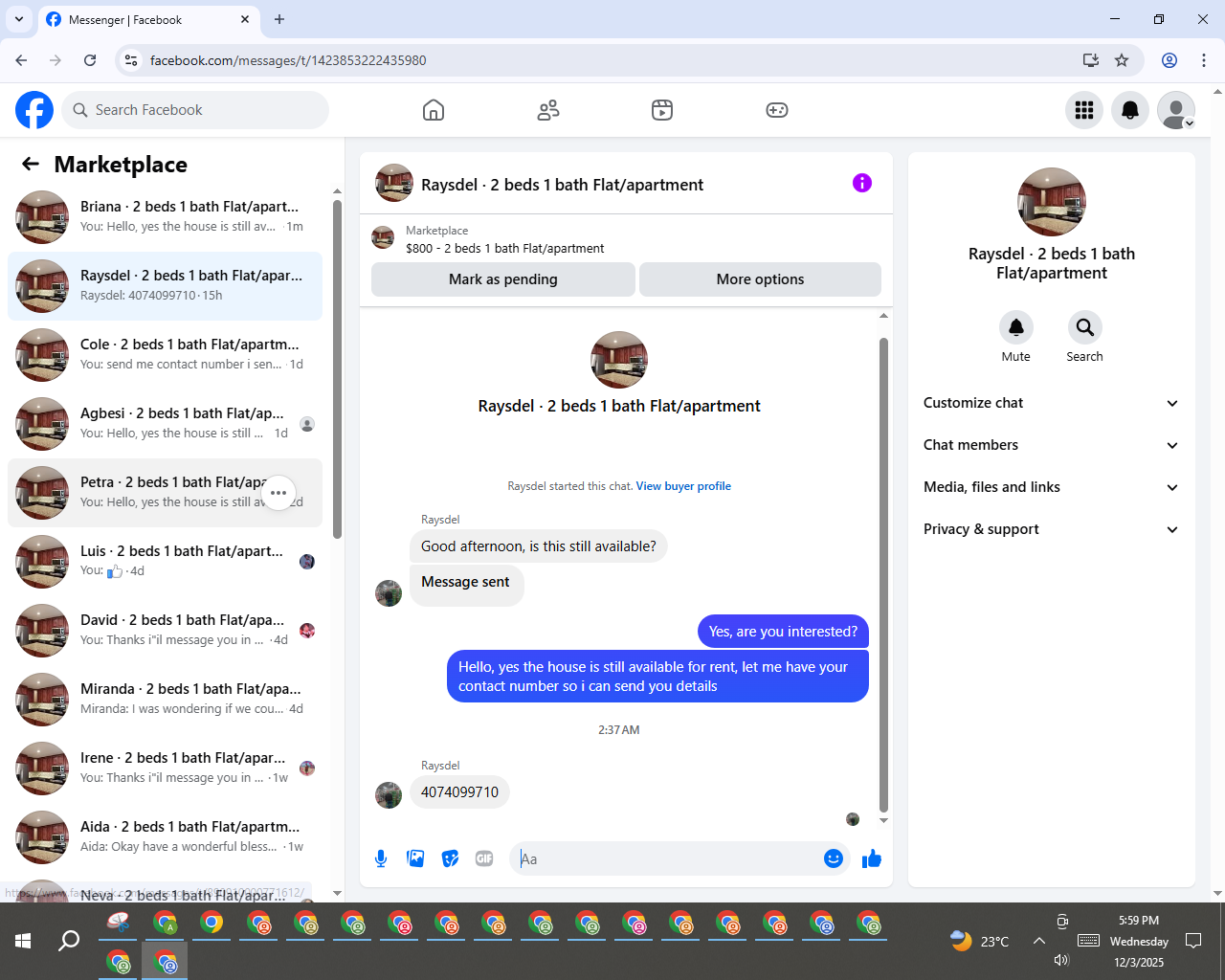Click Raysdel chat header title
The width and height of the screenshot is (1225, 980).
pos(562,185)
